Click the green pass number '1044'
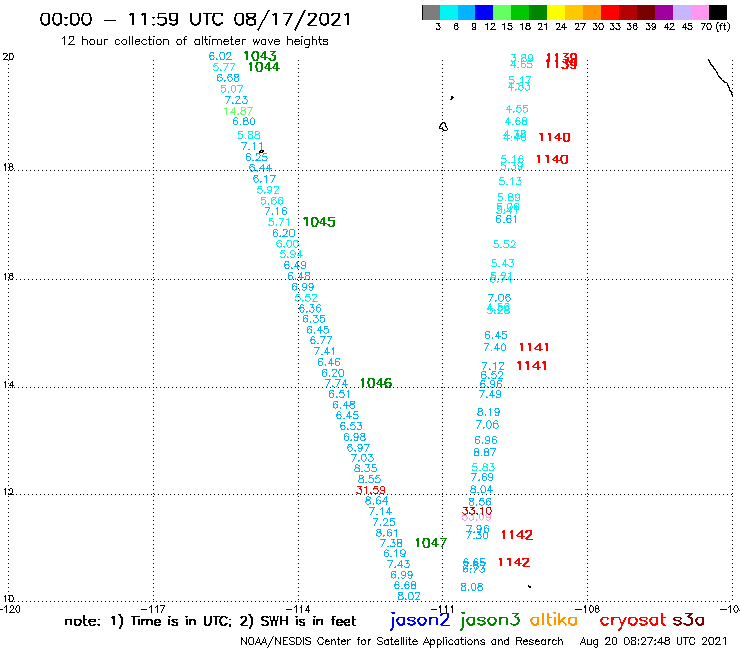 tap(264, 67)
